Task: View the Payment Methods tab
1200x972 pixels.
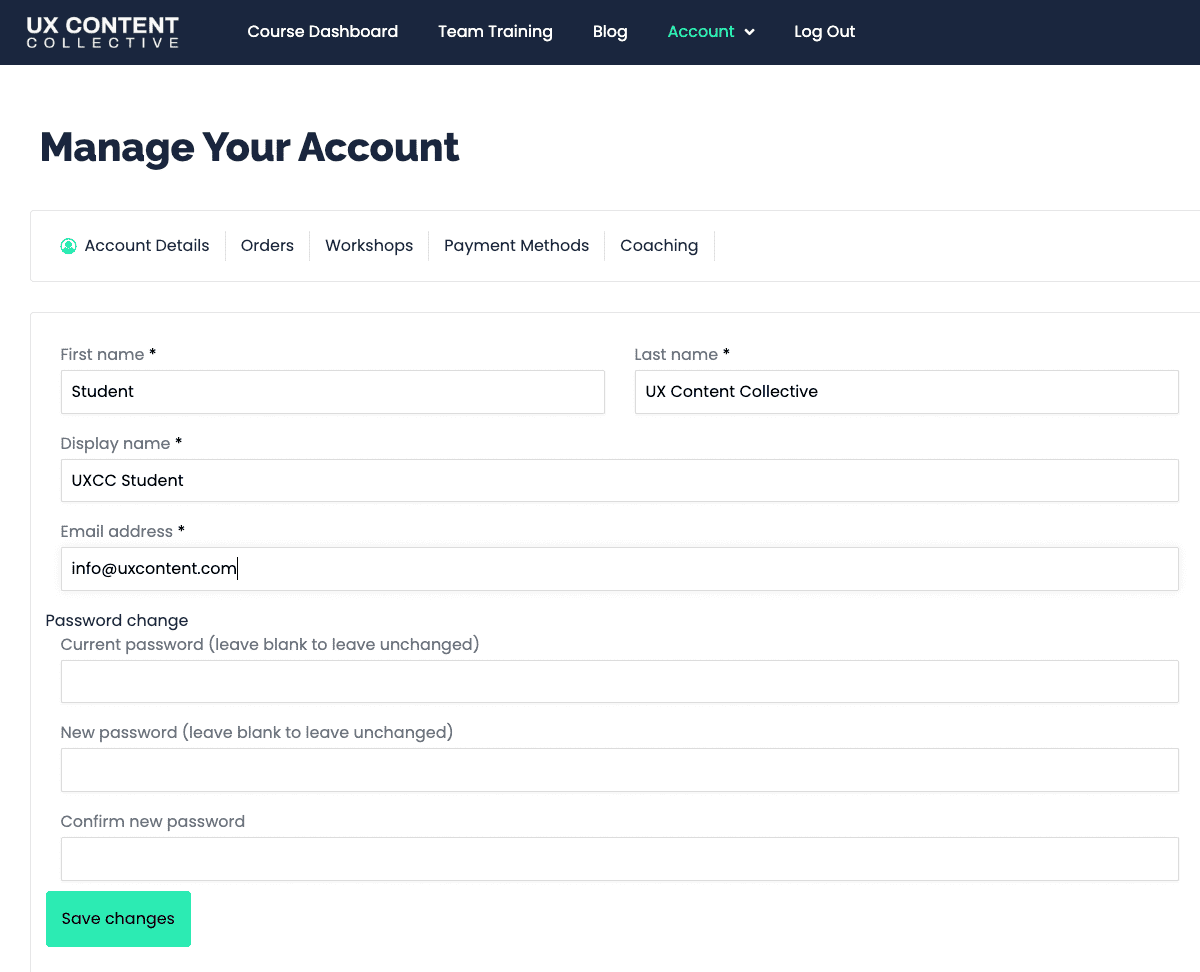Action: point(516,246)
